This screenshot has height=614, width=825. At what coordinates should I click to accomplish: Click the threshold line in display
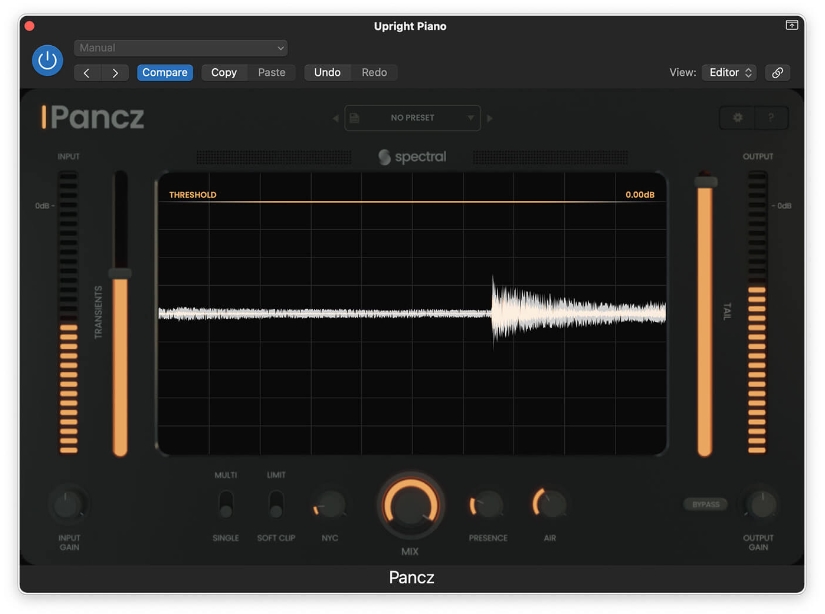(411, 202)
